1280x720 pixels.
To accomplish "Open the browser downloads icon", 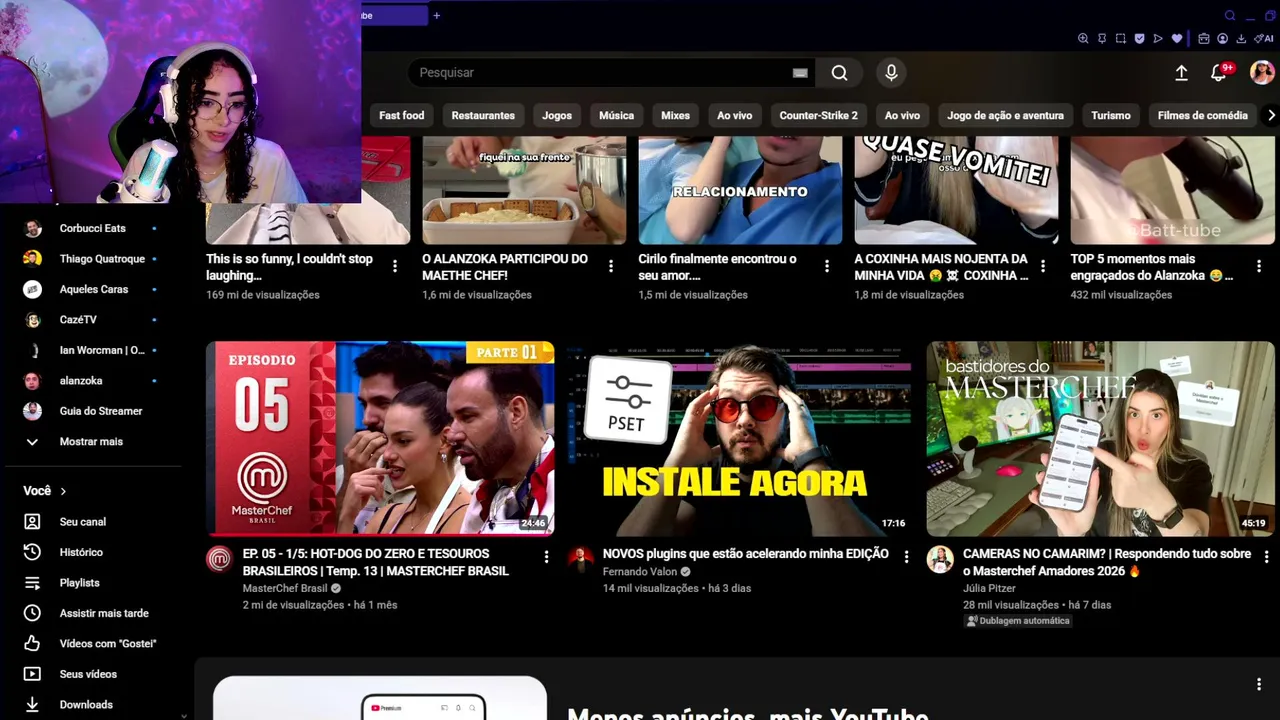I will tap(1241, 39).
